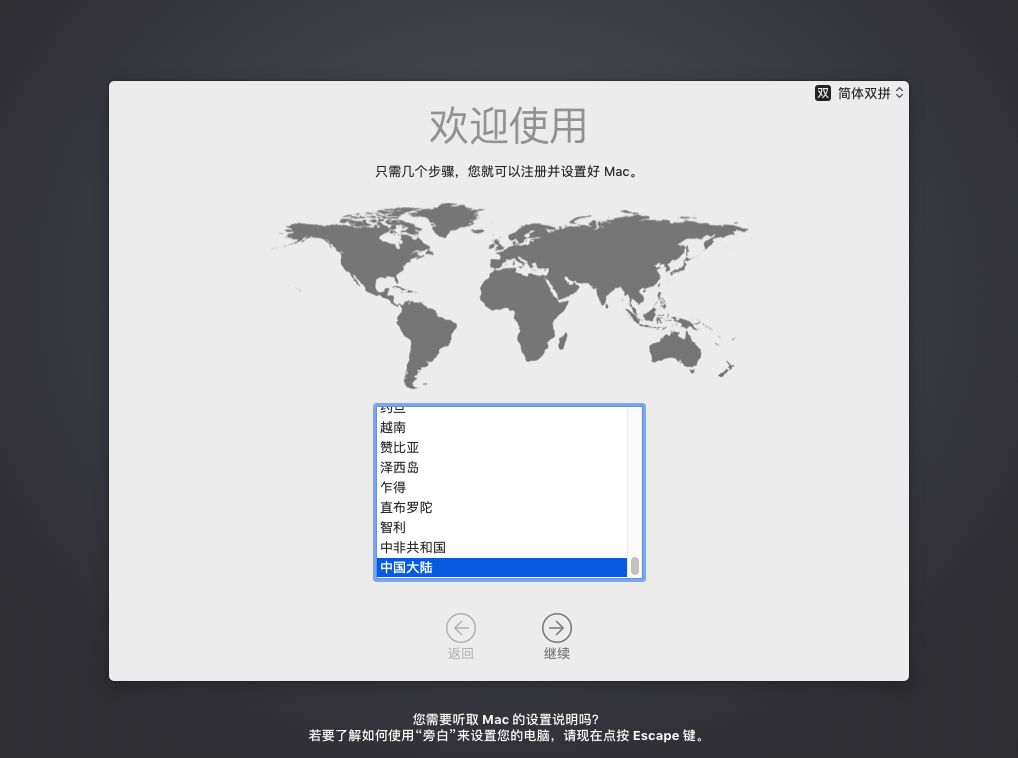Screen dimensions: 1018x758
Task: Click the gray world map image
Action: [x=510, y=290]
